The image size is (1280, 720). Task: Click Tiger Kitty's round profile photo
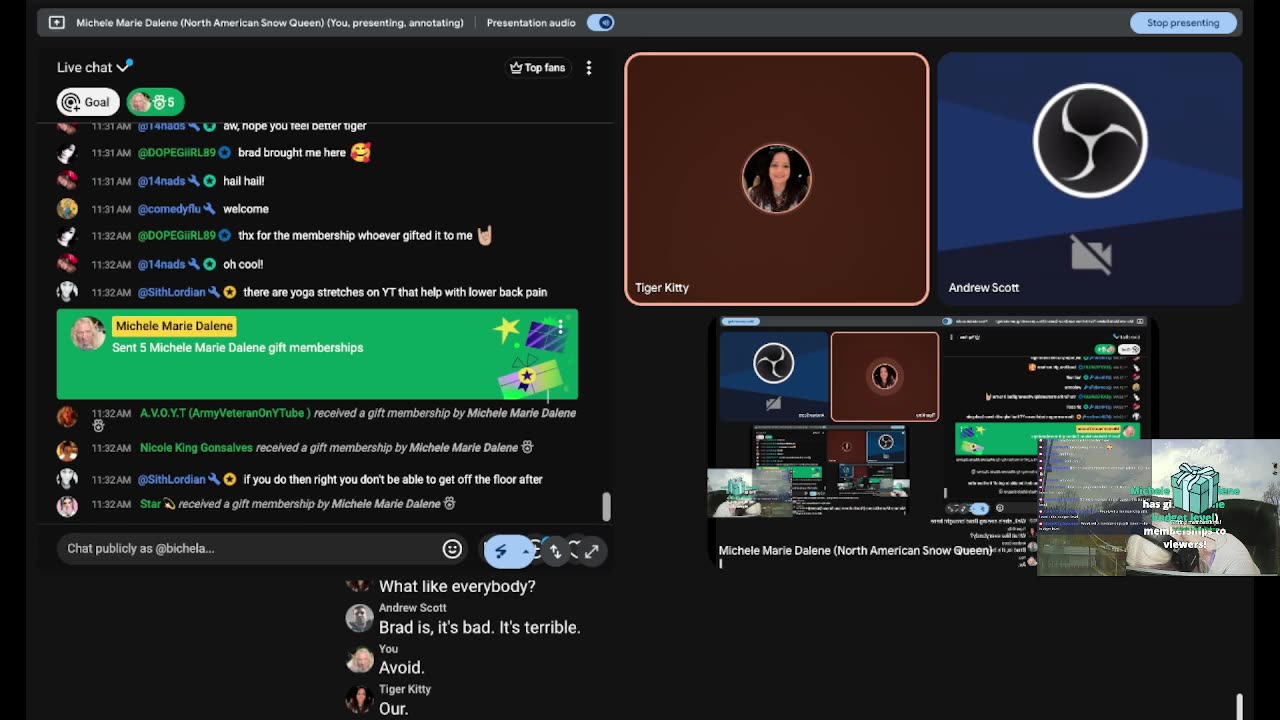pos(777,179)
